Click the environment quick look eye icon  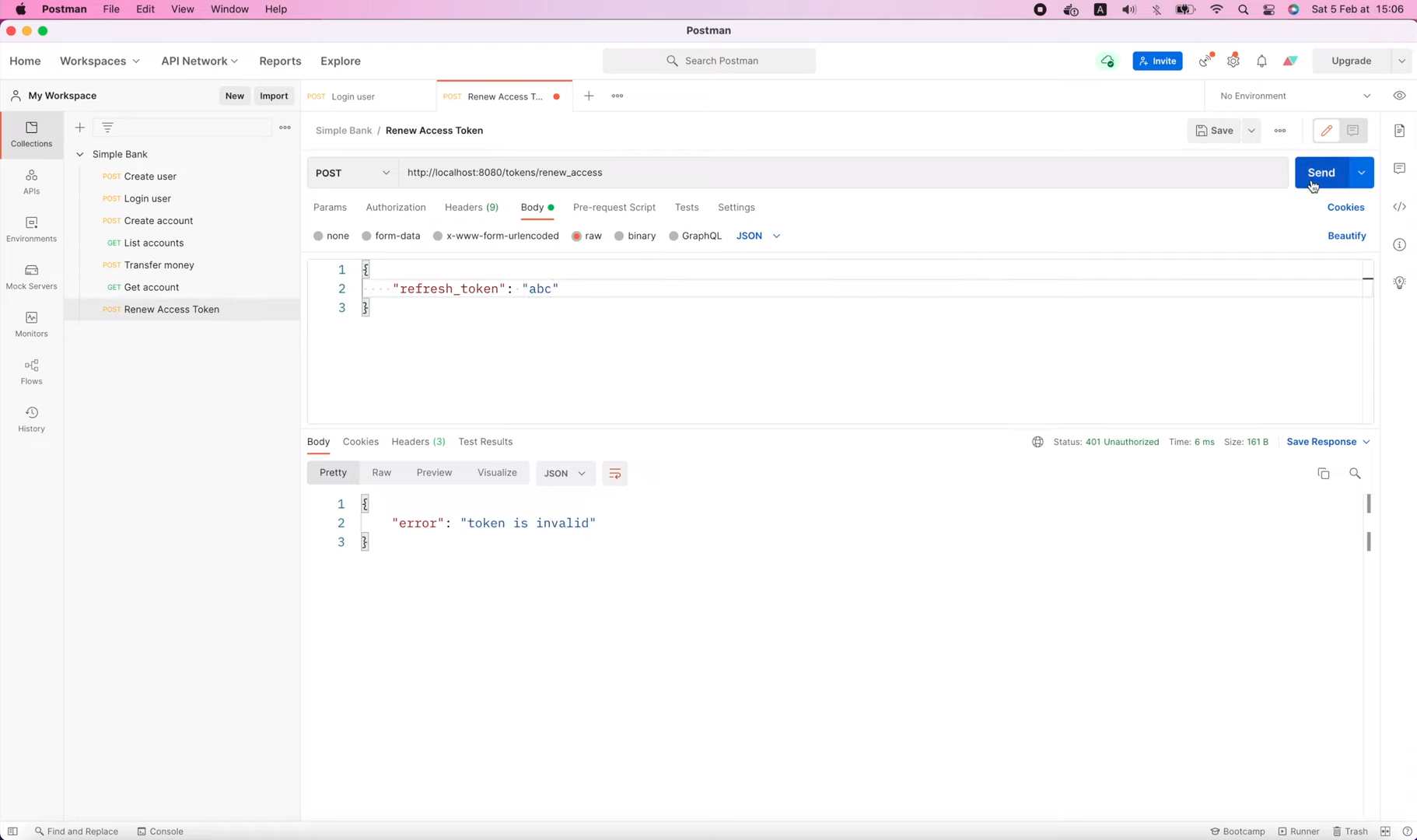1399,96
